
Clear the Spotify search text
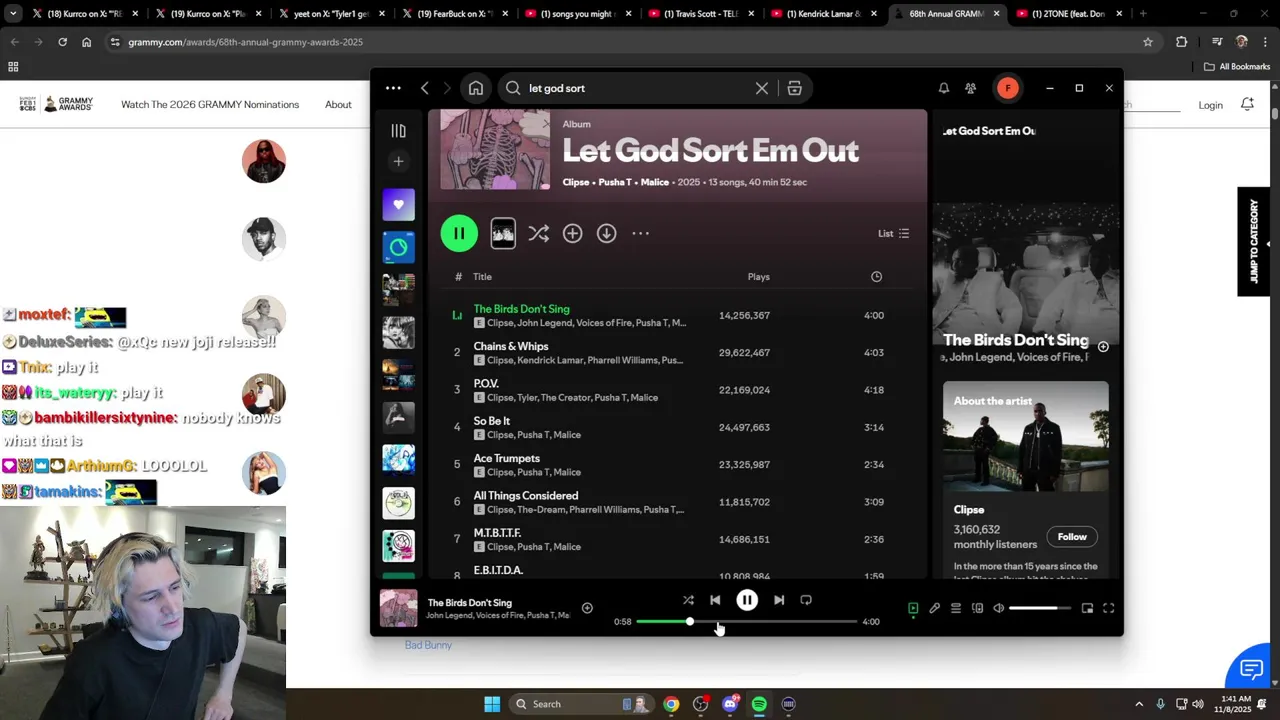pyautogui.click(x=762, y=88)
